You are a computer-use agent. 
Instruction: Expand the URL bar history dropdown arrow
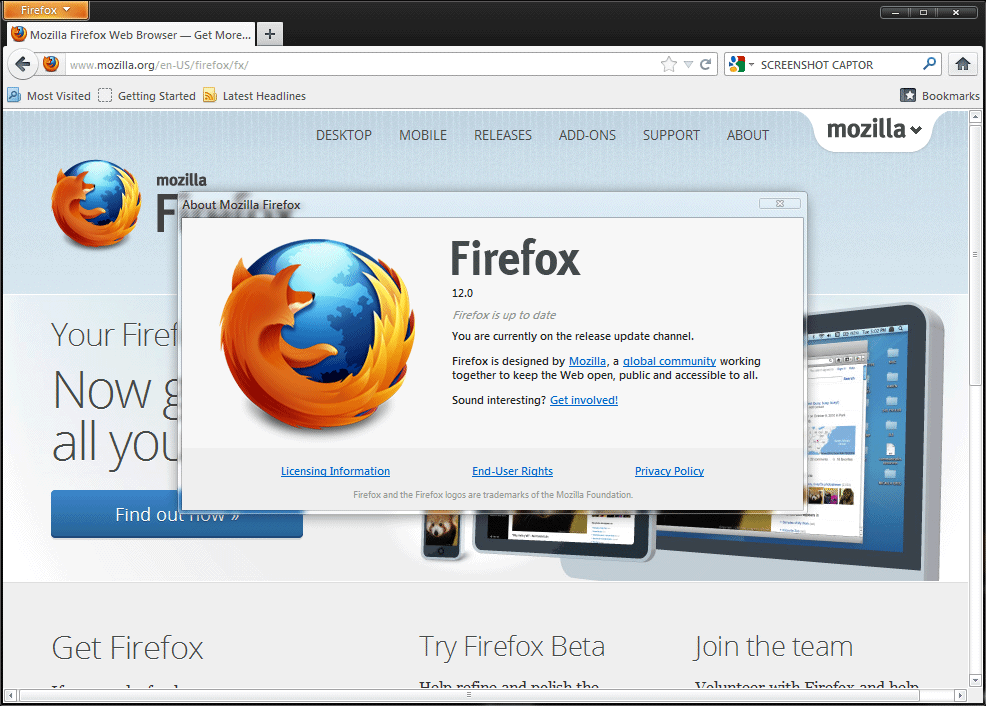coord(688,65)
